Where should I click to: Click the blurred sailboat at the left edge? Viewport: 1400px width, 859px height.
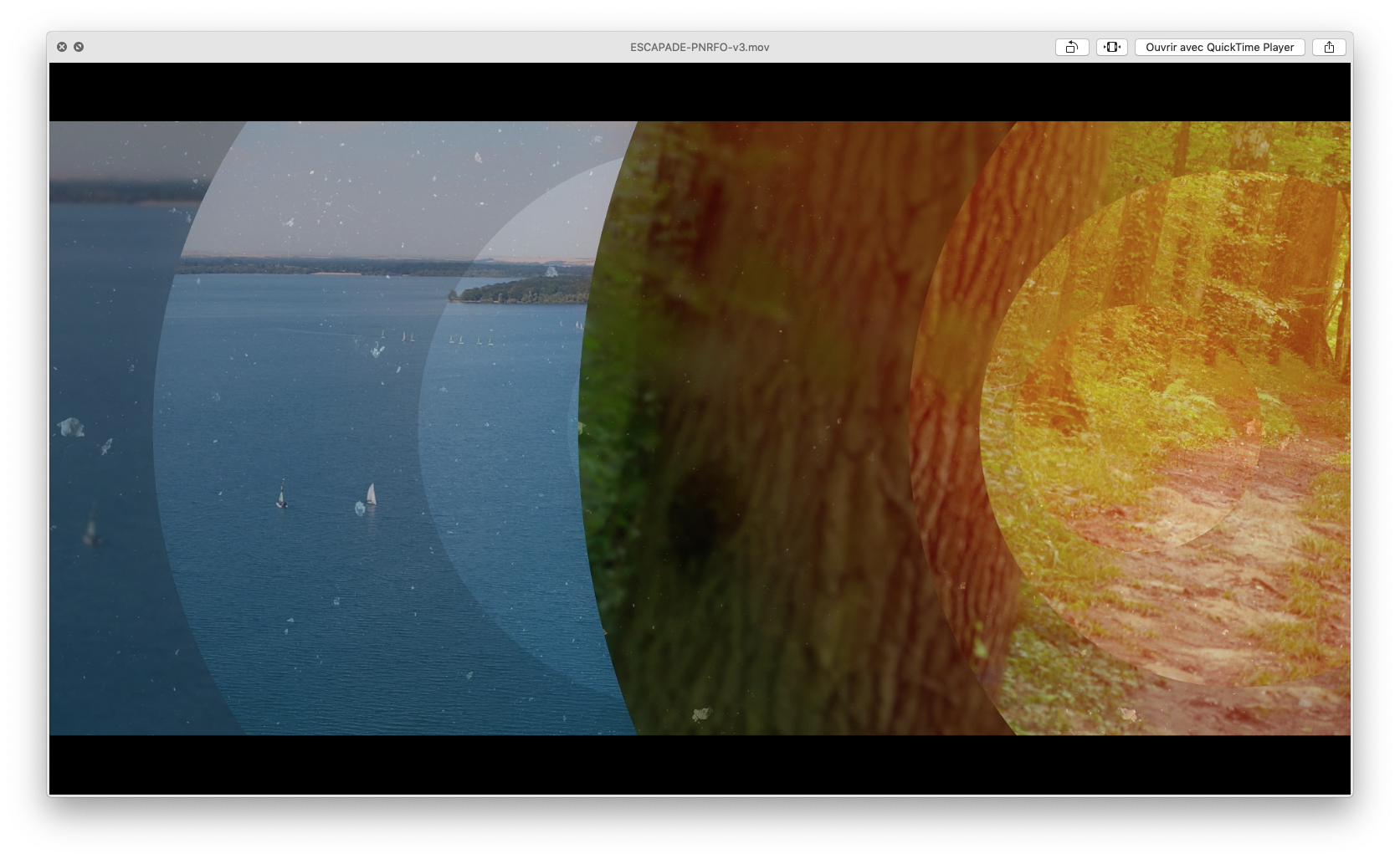[91, 529]
